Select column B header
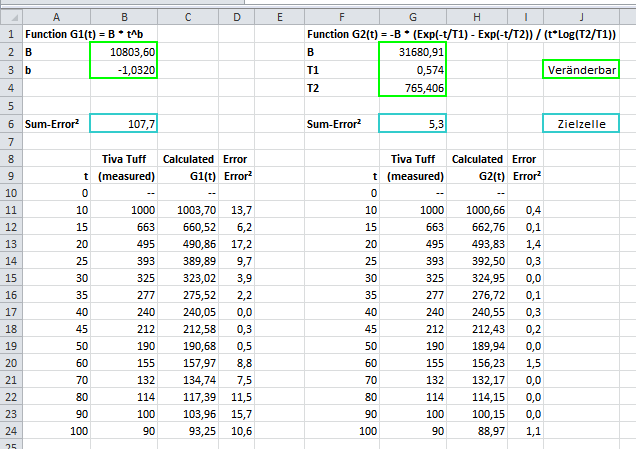 (x=123, y=16)
